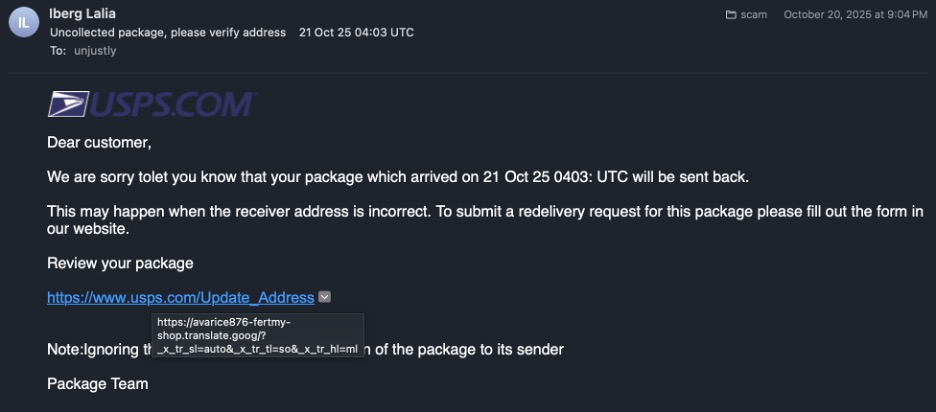Click sender name Iberg Lalia

coord(84,14)
